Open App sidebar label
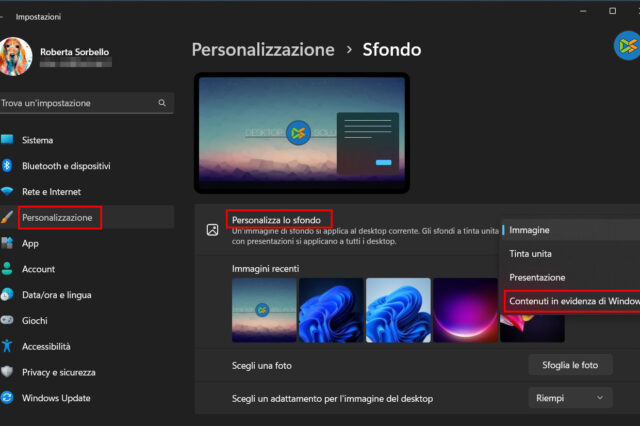The image size is (640, 426). tap(30, 244)
